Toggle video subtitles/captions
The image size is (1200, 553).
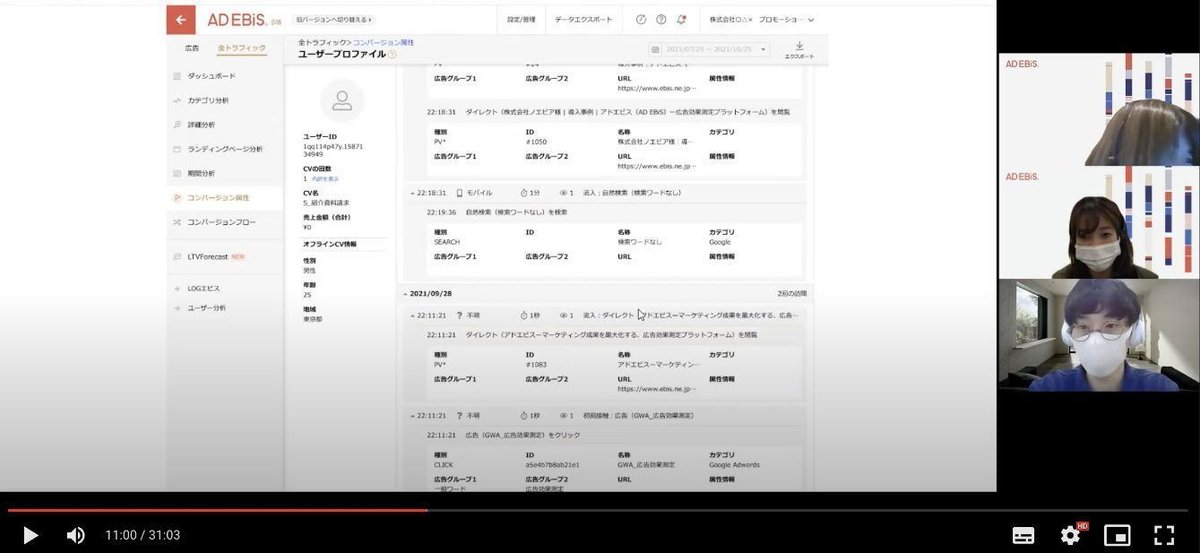click(x=1023, y=535)
